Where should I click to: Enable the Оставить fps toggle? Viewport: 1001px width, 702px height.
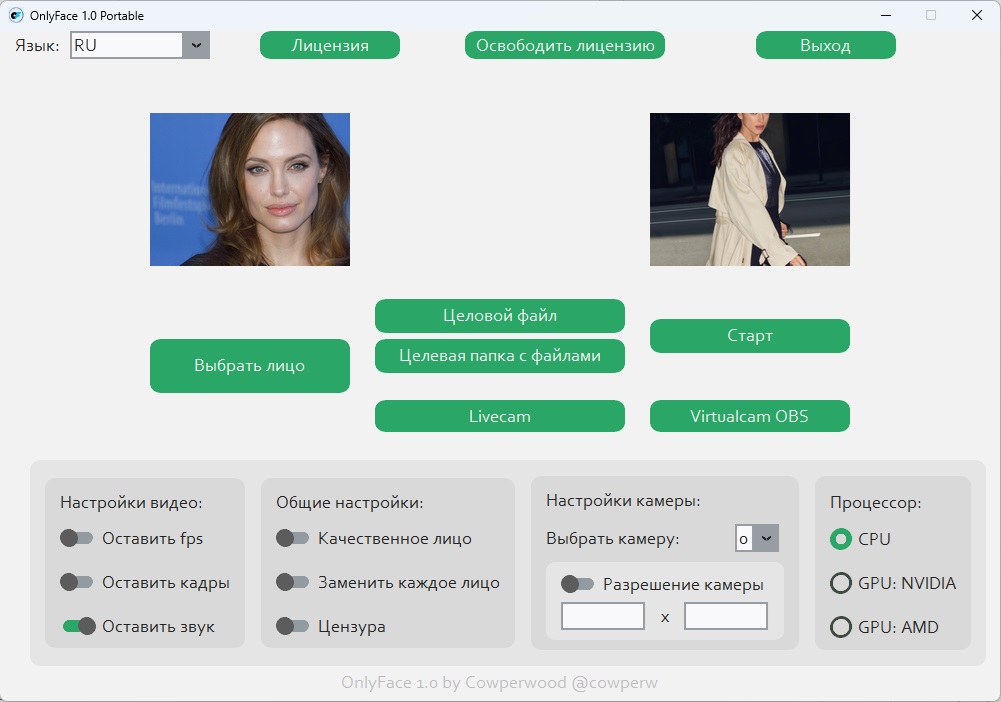pos(77,539)
